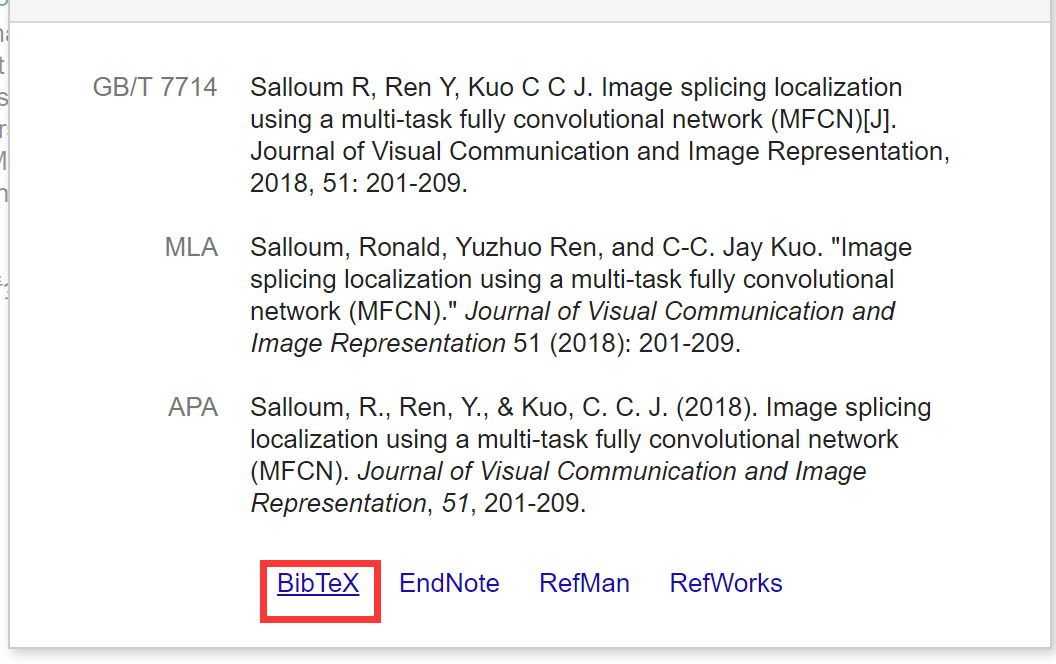Click the italic journal name in MLA citation
Screen dimensions: 1056x664
click(x=572, y=327)
